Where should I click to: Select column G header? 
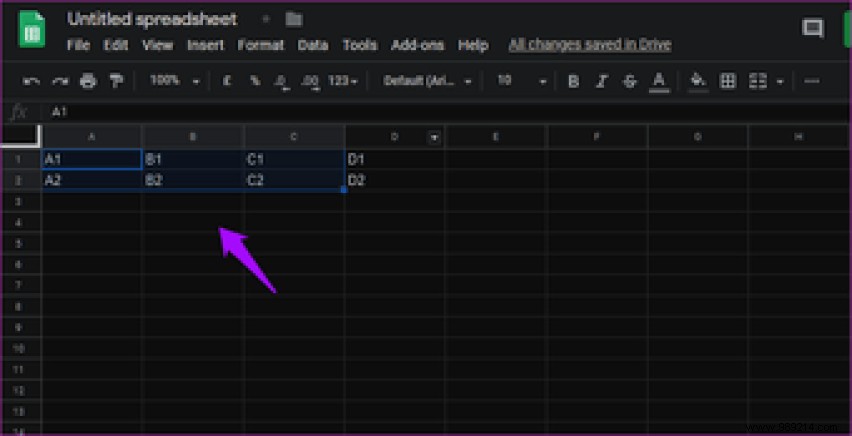697,137
